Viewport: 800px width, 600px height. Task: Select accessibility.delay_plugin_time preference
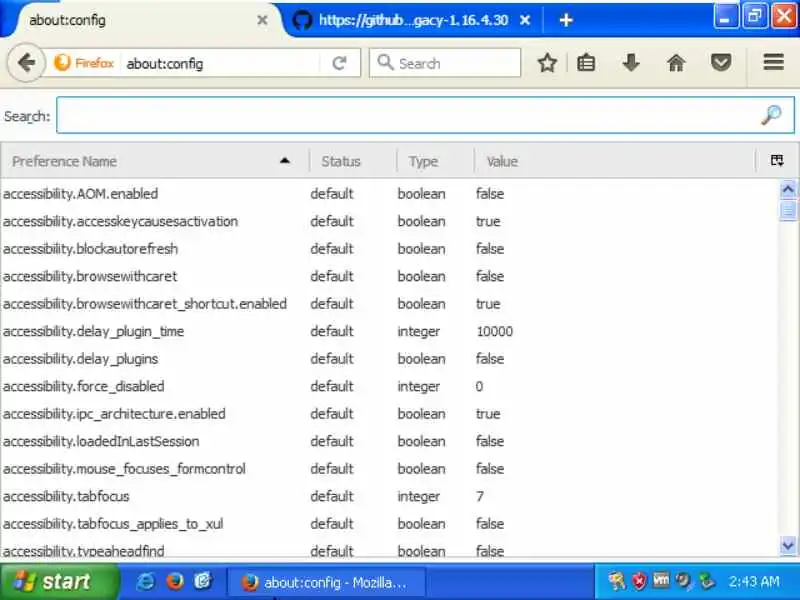(x=390, y=332)
